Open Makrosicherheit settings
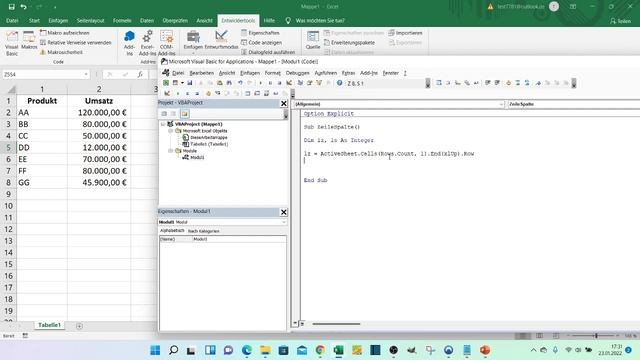 click(61, 52)
